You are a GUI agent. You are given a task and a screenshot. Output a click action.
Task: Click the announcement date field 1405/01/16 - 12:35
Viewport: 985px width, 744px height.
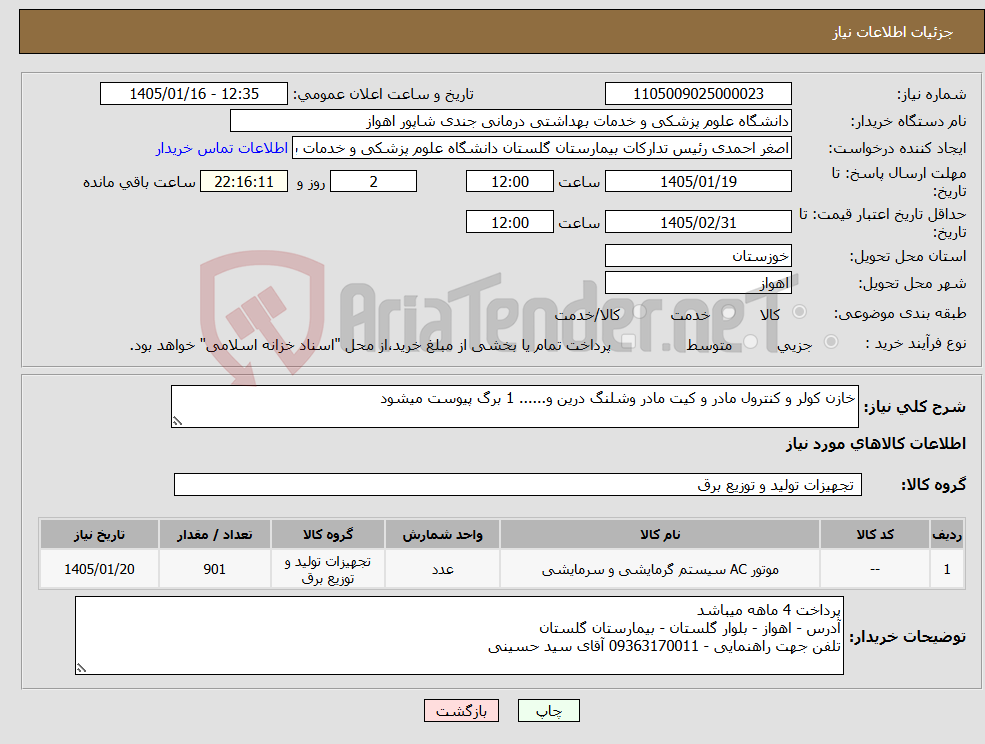193,94
